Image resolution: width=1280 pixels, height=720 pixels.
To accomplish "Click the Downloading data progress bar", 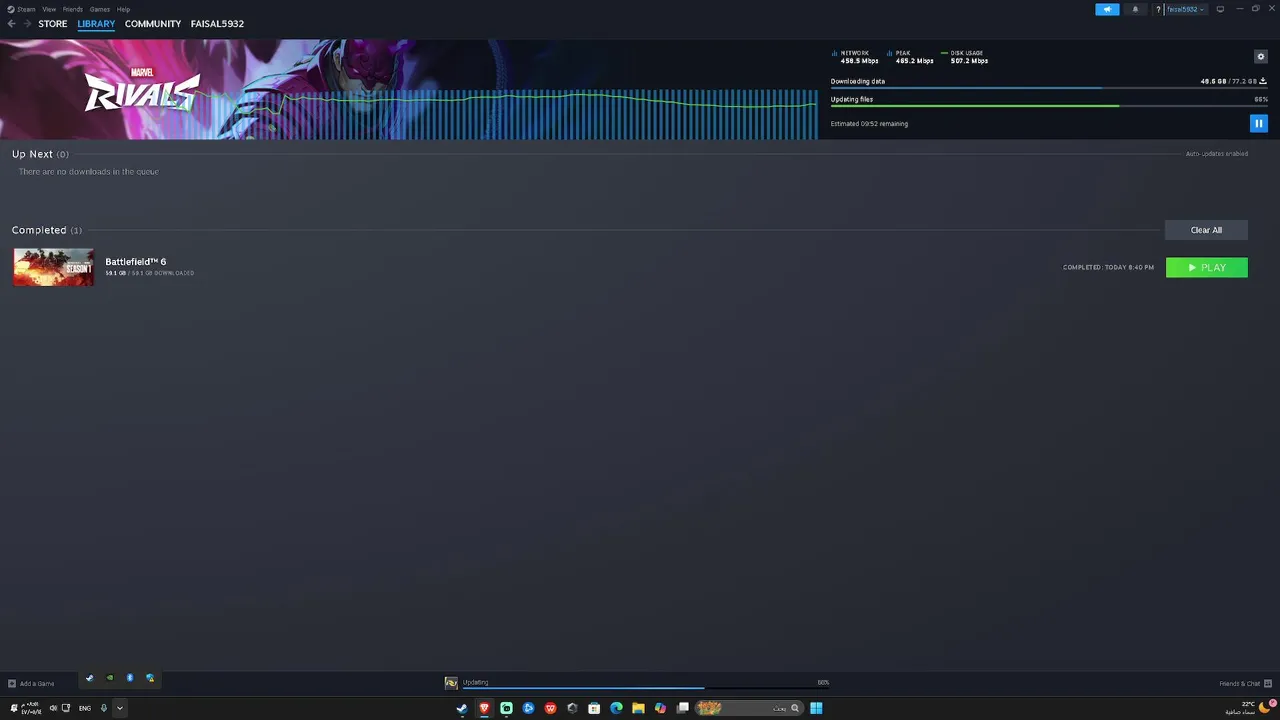I will [1049, 88].
